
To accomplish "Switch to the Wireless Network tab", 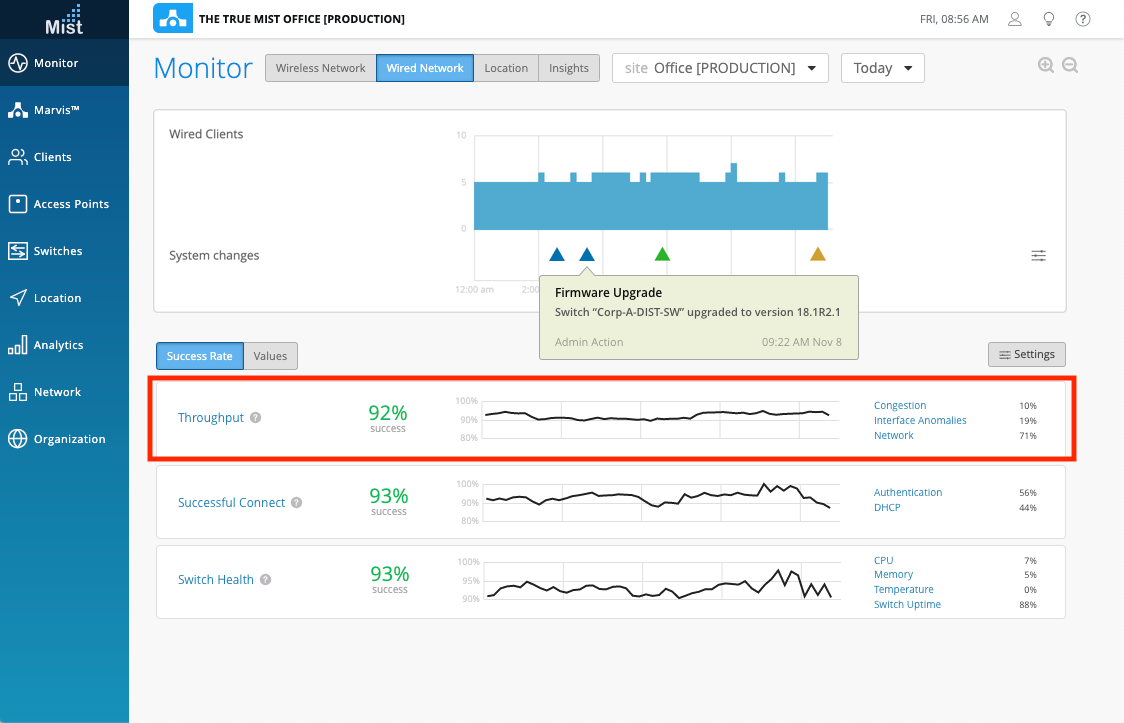I will [321, 68].
